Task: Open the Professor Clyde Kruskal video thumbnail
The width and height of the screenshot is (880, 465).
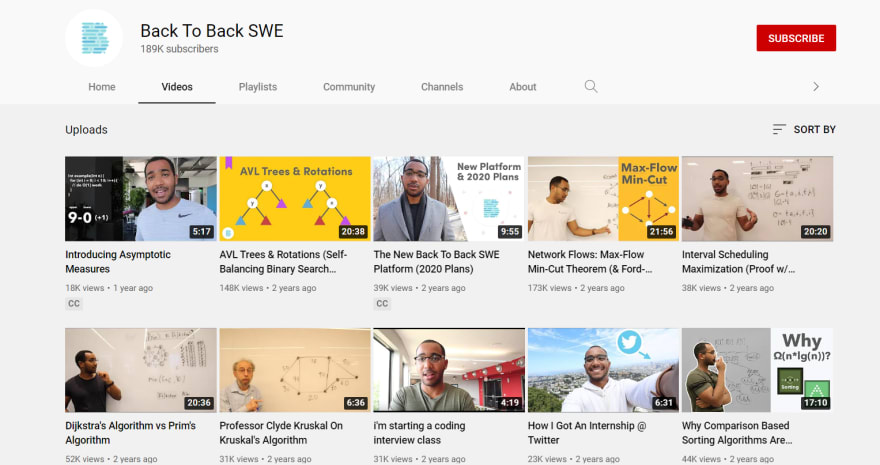Action: coord(295,370)
